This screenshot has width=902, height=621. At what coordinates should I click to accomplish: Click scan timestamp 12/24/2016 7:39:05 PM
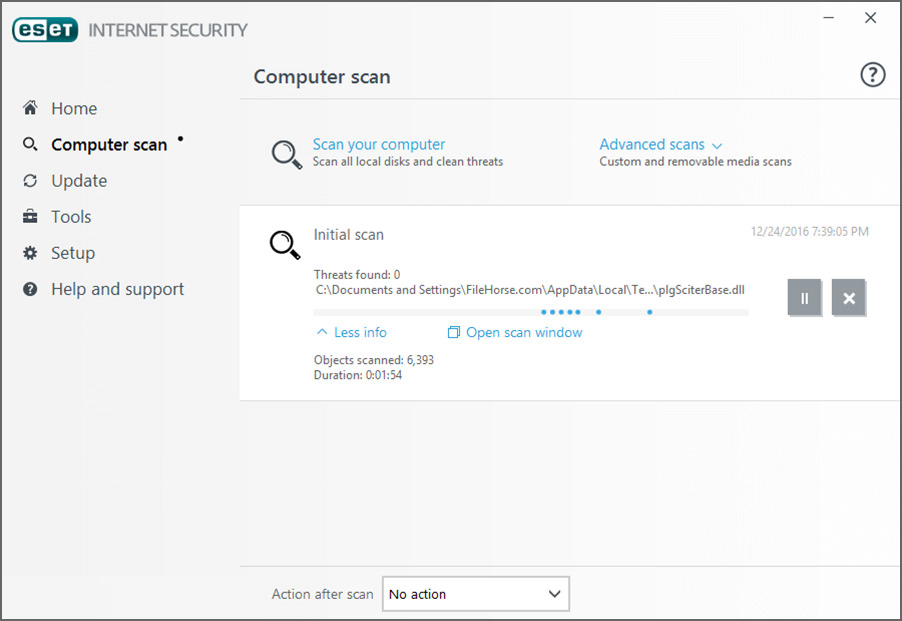(810, 232)
